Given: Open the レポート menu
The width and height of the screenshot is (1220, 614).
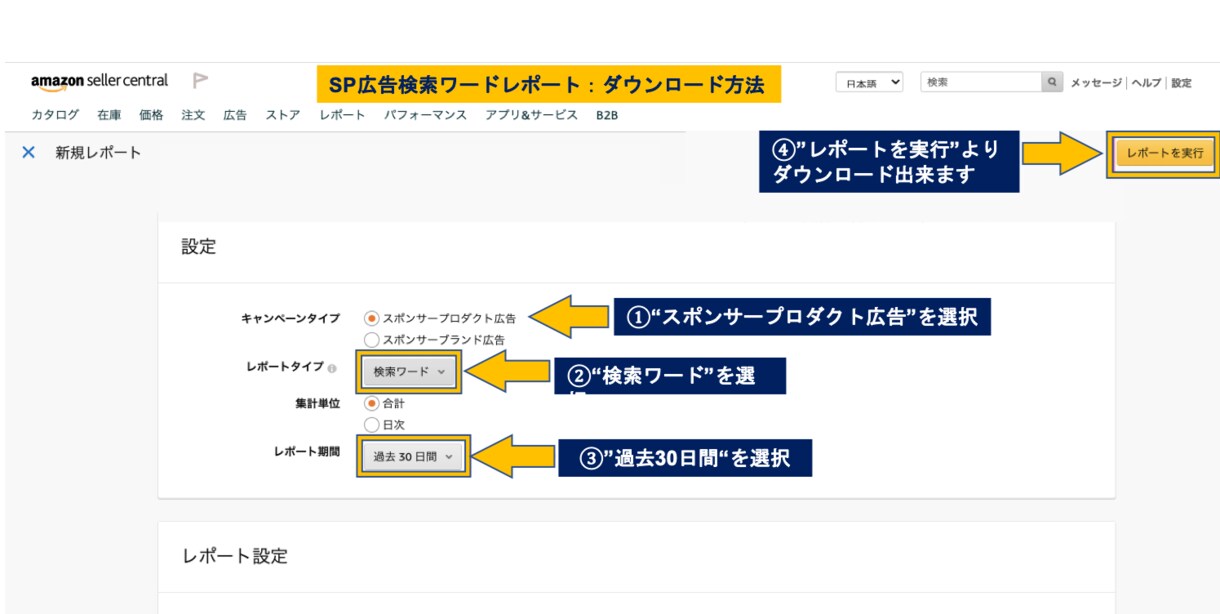Looking at the screenshot, I should [x=342, y=115].
